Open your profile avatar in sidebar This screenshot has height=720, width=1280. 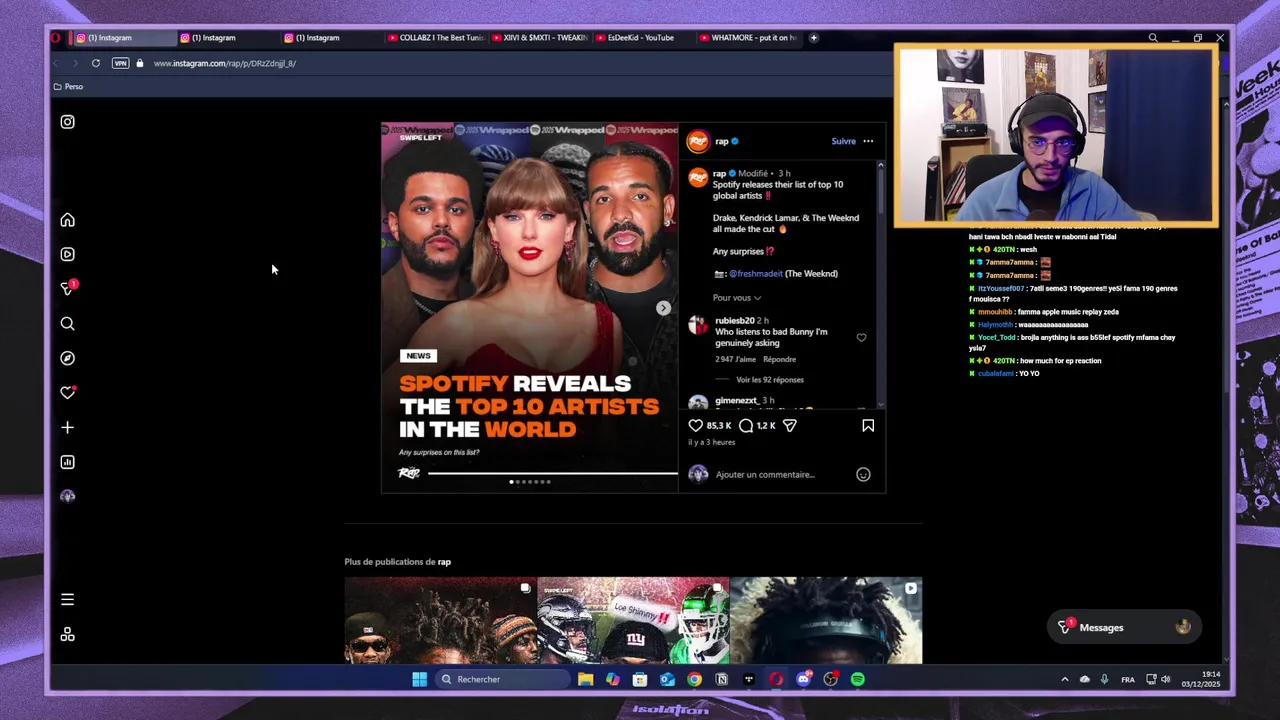(x=67, y=496)
